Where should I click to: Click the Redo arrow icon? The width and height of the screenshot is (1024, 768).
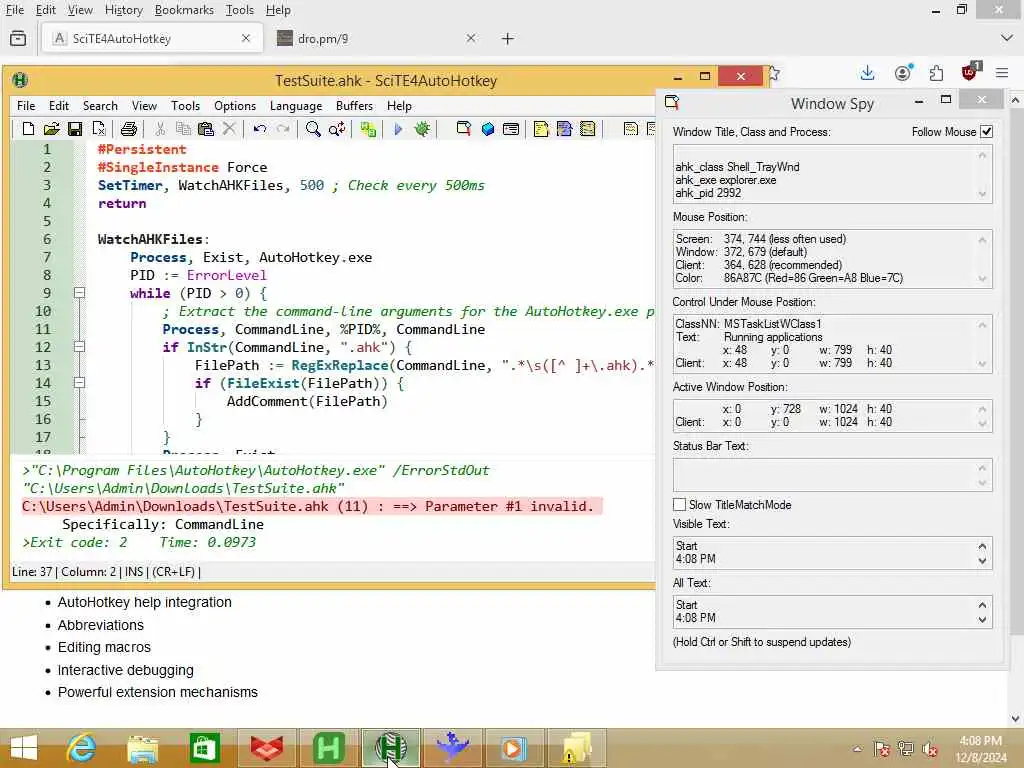coord(283,129)
